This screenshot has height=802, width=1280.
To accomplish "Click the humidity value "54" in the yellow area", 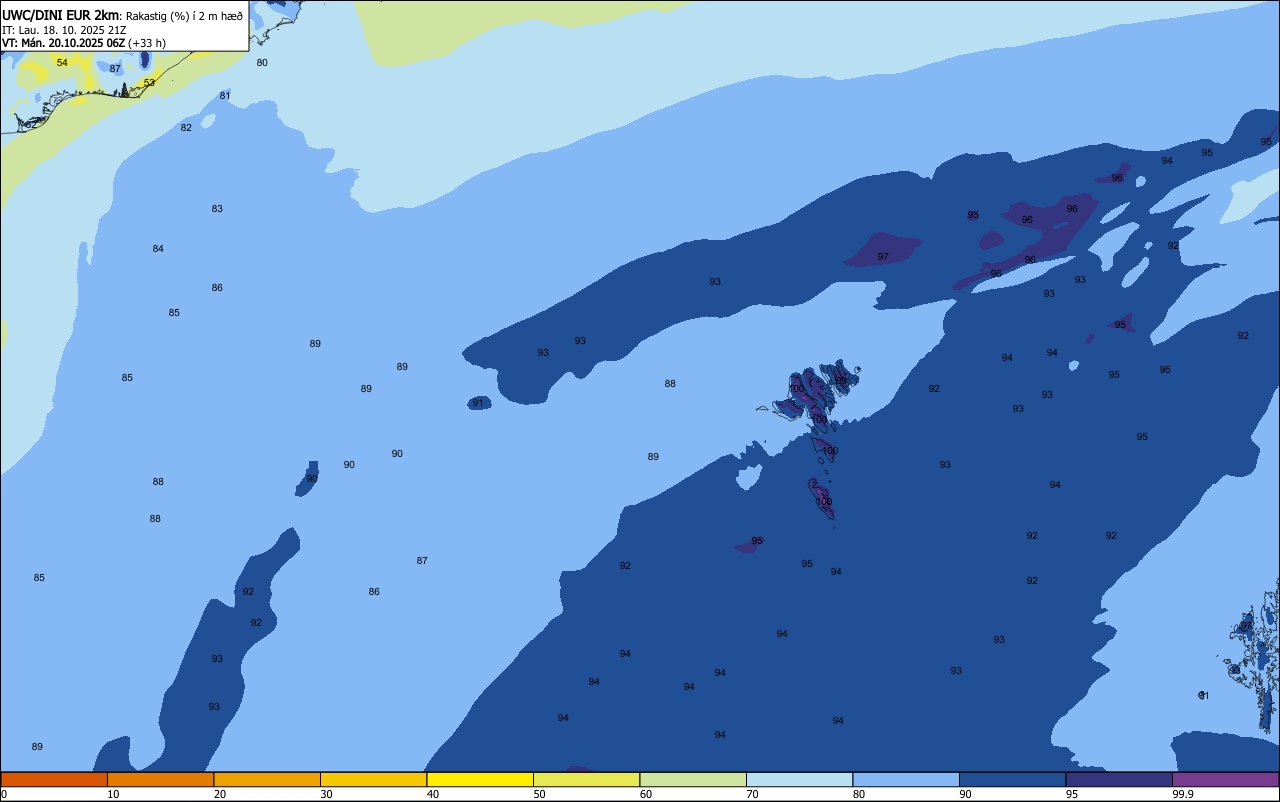I will [62, 63].
